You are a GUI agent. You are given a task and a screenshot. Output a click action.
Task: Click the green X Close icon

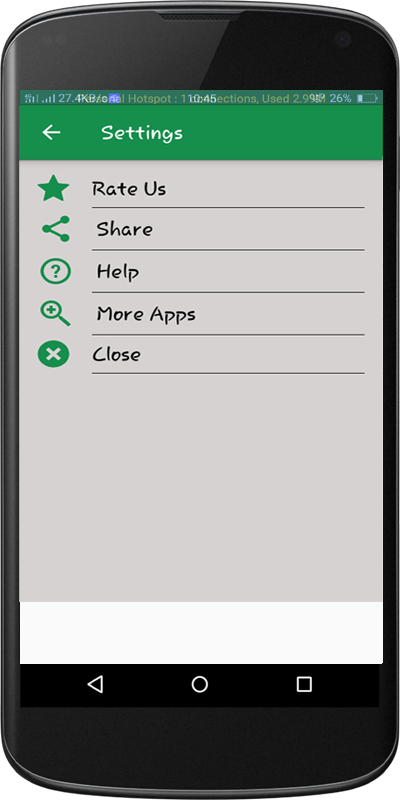point(54,354)
